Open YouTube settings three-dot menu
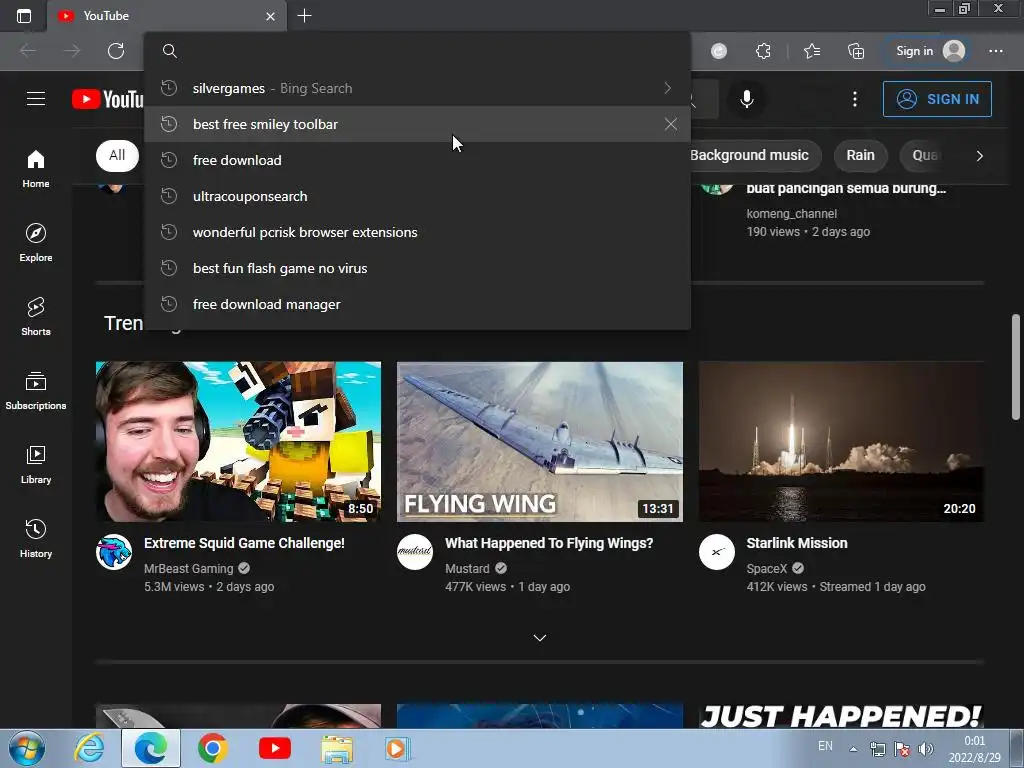 (854, 99)
